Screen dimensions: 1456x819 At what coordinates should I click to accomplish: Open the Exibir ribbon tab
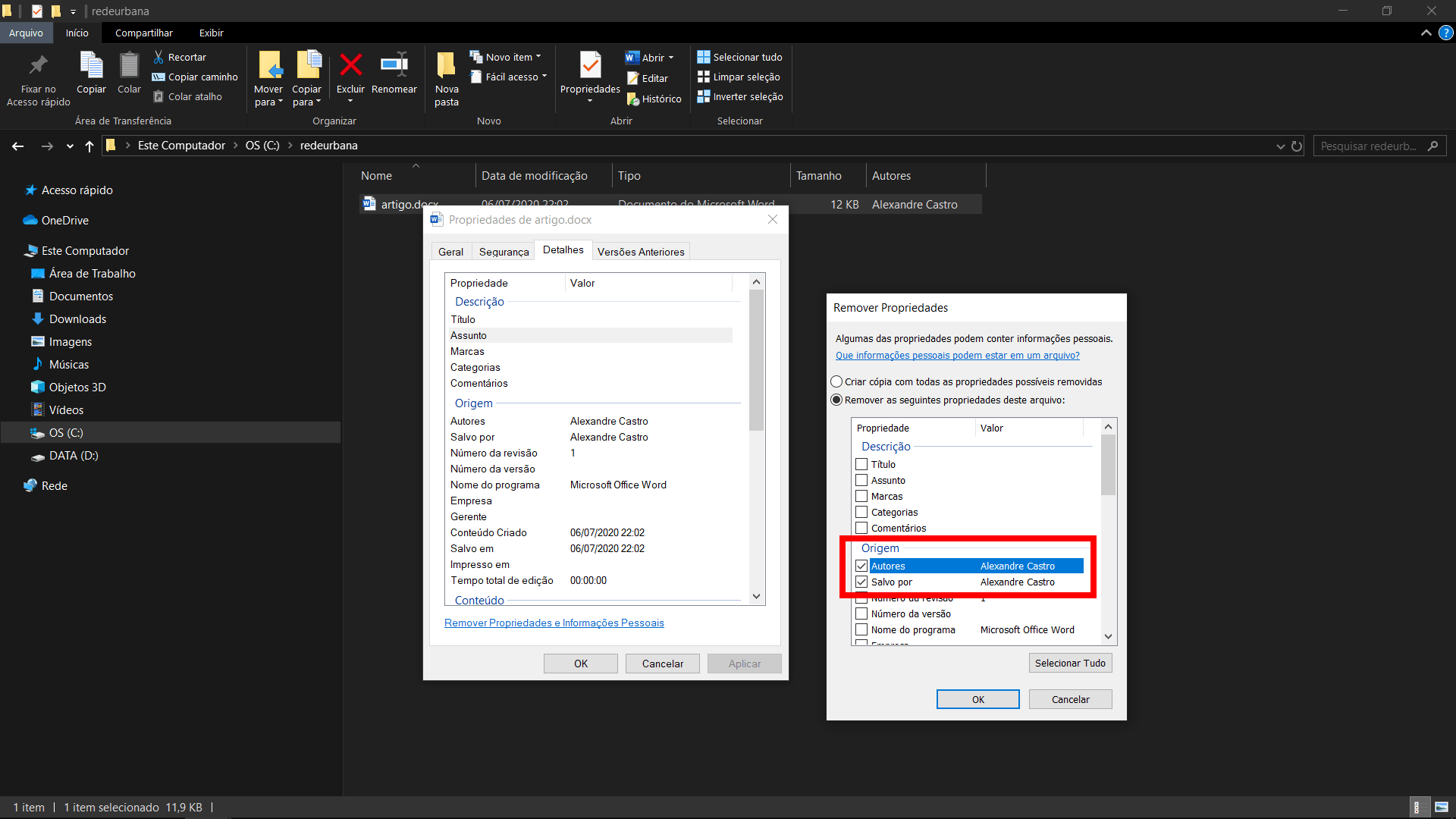(211, 33)
